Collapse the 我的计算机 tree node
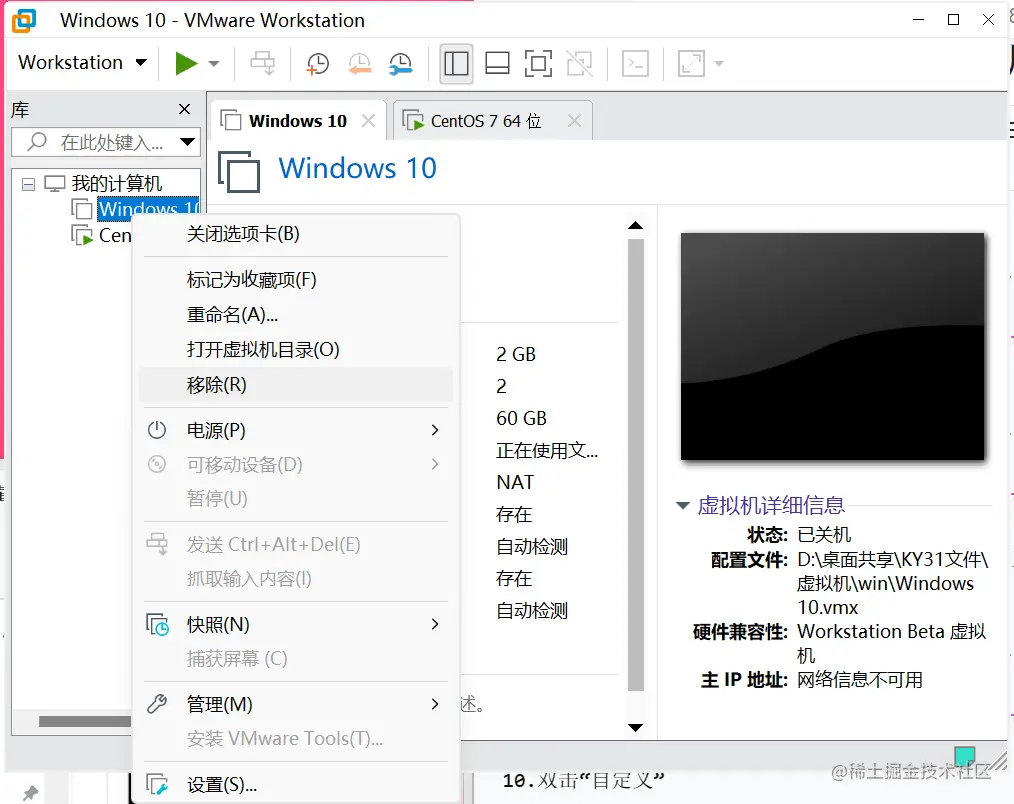This screenshot has height=804, width=1014. (x=28, y=184)
